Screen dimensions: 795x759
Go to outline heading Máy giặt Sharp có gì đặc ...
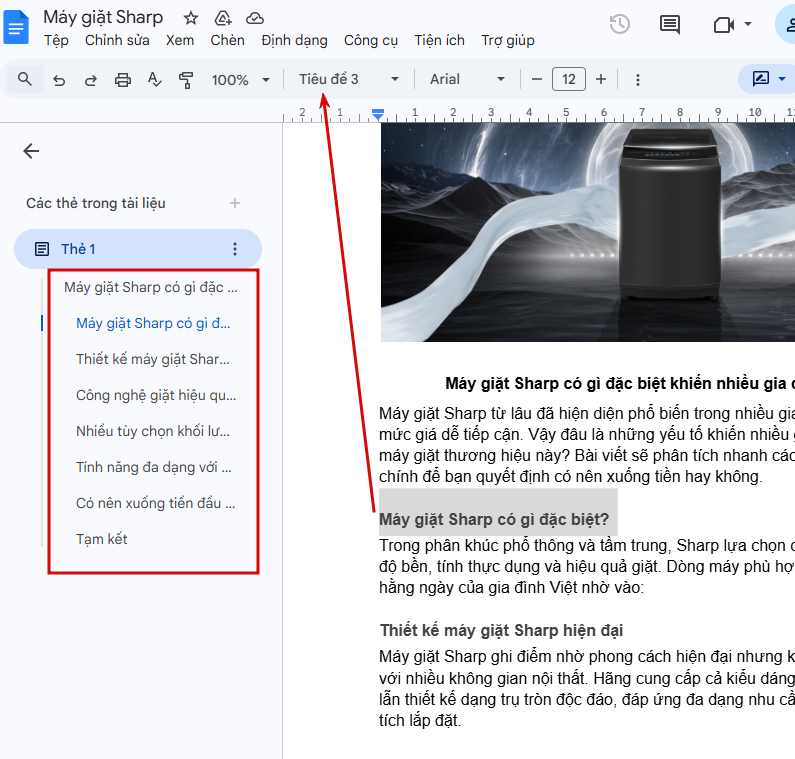151,287
